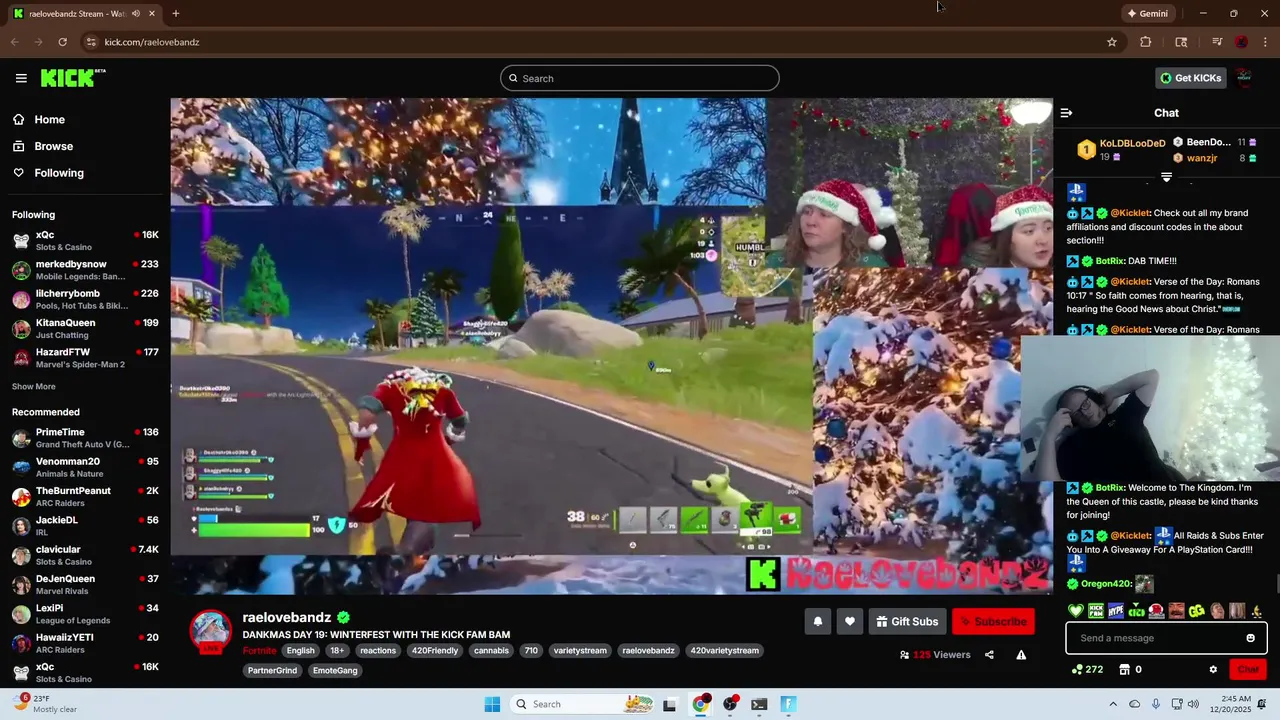Viewport: 1280px width, 720px height.
Task: Click the EmoteGang tag
Action: [335, 670]
